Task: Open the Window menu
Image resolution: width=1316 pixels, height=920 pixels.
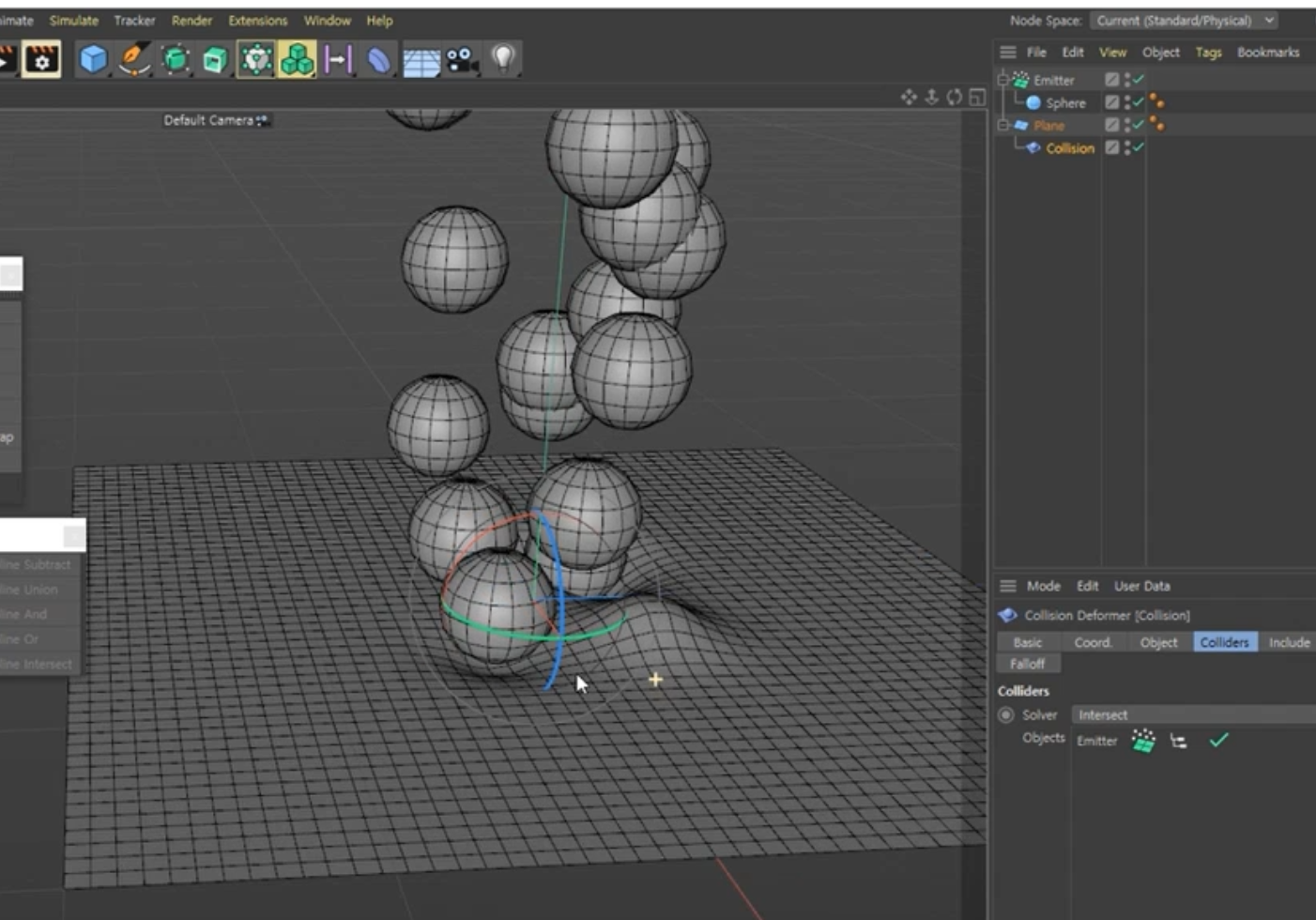Action: tap(327, 21)
